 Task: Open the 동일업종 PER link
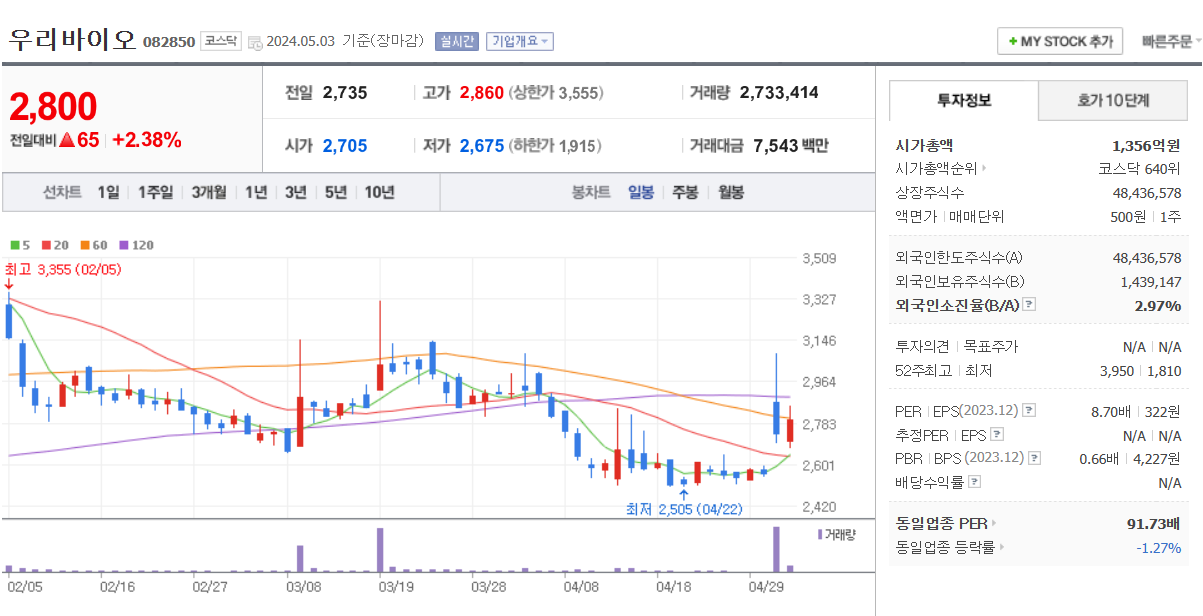point(946,523)
